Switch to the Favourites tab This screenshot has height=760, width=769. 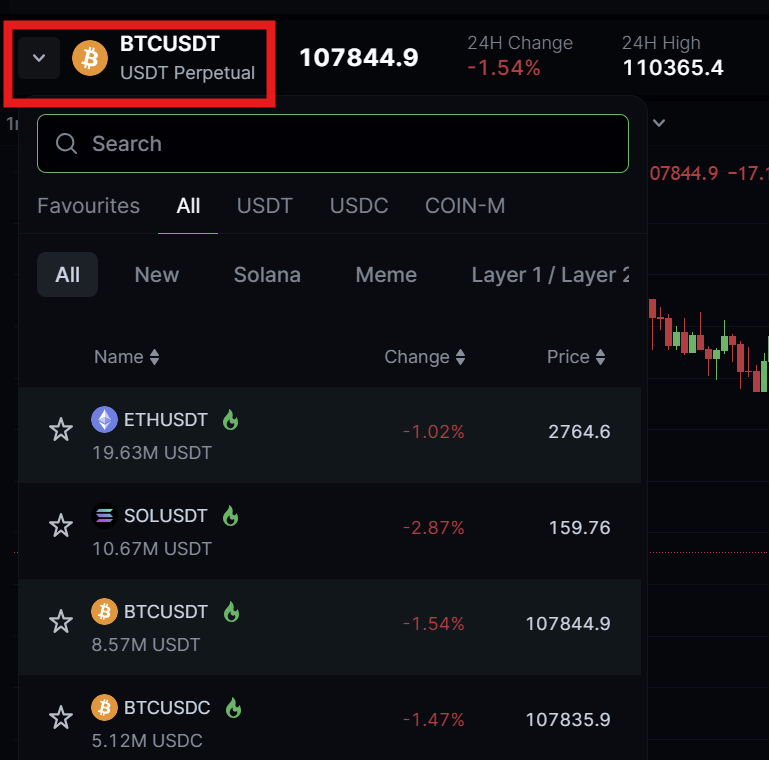coord(88,206)
